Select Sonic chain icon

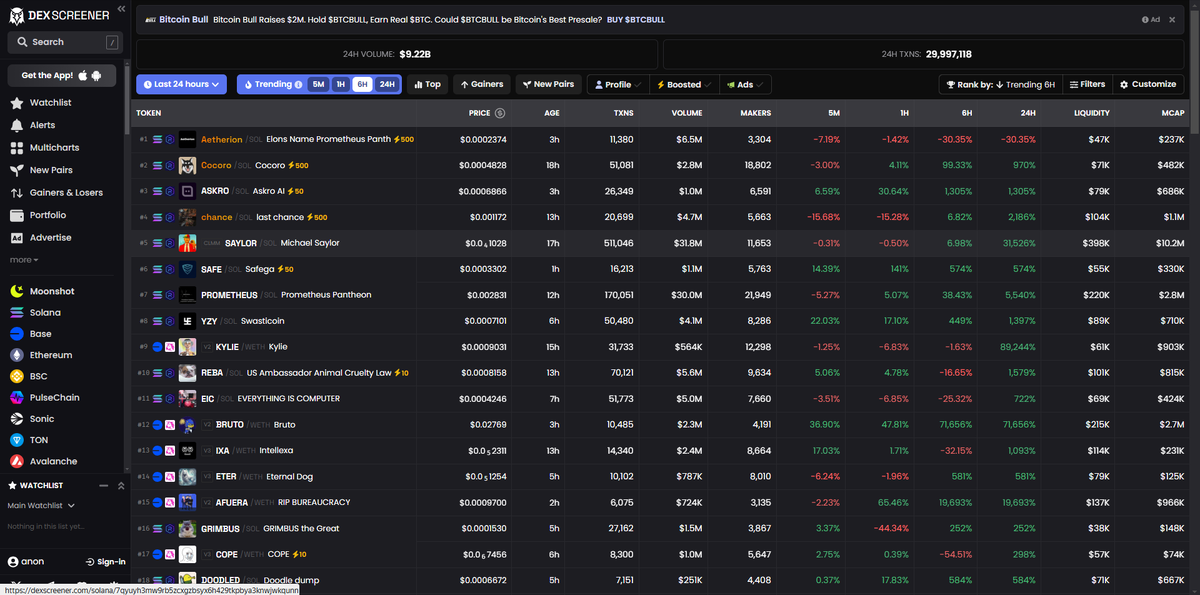[17, 419]
